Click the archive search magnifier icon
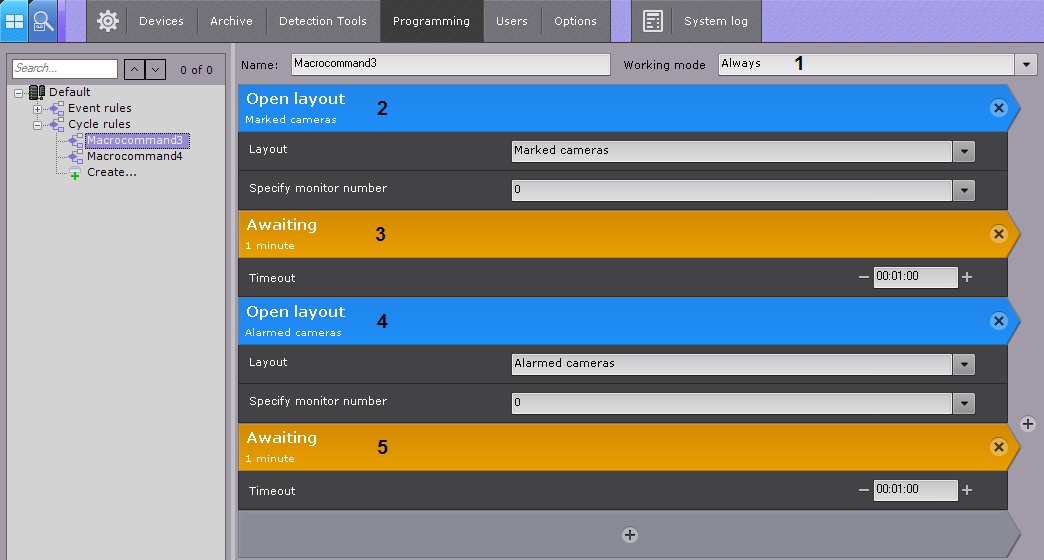Screen dimensions: 1044x560 tap(43, 20)
